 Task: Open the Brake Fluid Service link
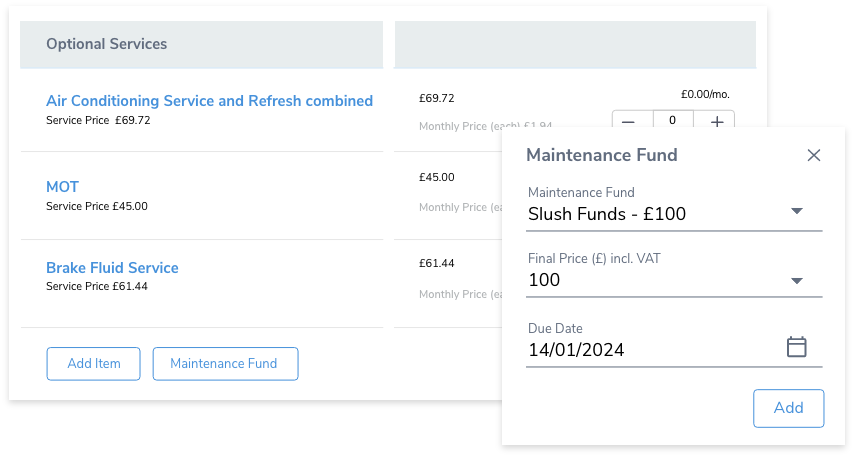click(x=112, y=267)
